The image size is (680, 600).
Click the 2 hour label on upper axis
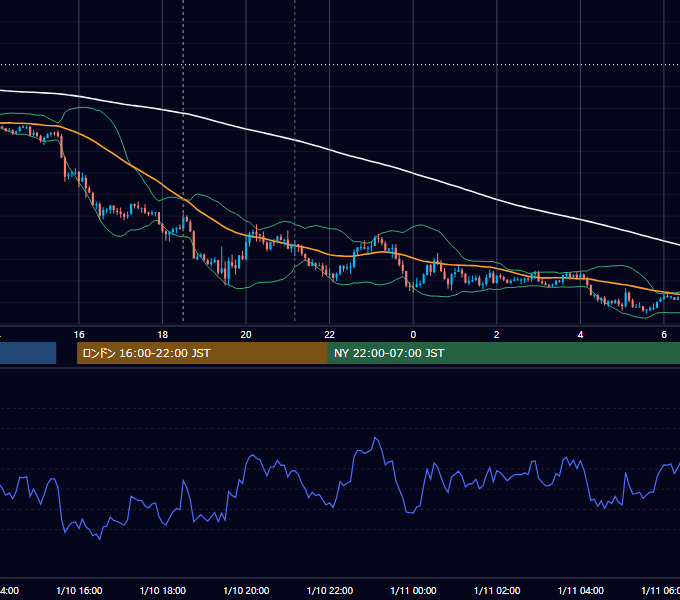tap(497, 335)
